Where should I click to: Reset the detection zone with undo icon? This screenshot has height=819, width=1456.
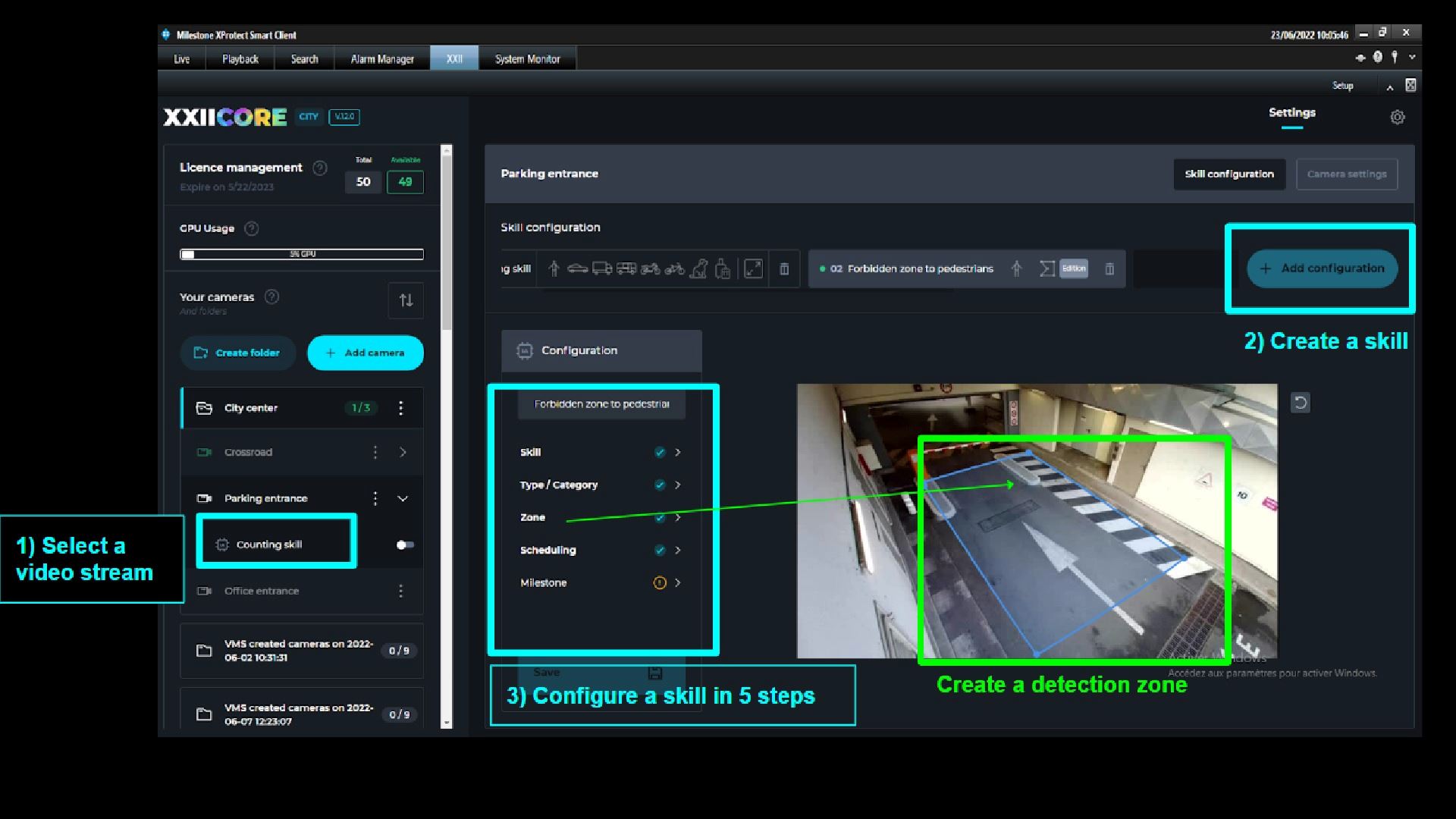[x=1301, y=403]
